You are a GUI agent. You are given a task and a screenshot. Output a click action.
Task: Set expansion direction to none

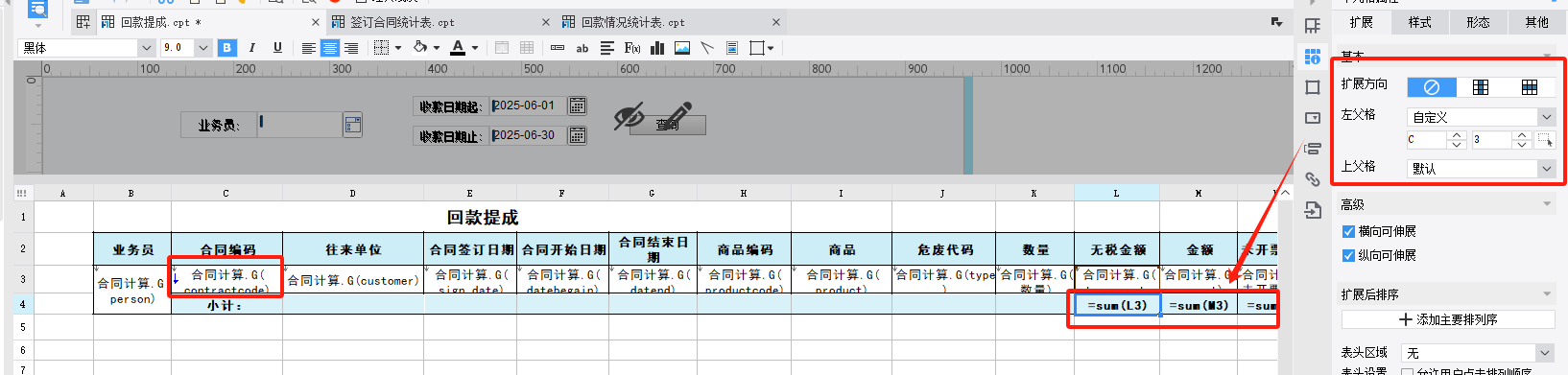[x=1432, y=87]
